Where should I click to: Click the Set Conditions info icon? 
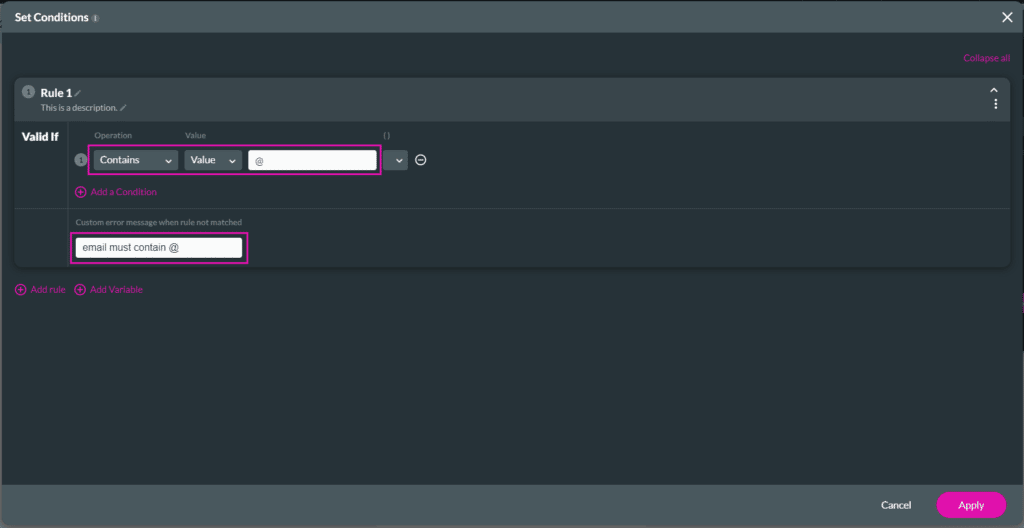pos(96,18)
